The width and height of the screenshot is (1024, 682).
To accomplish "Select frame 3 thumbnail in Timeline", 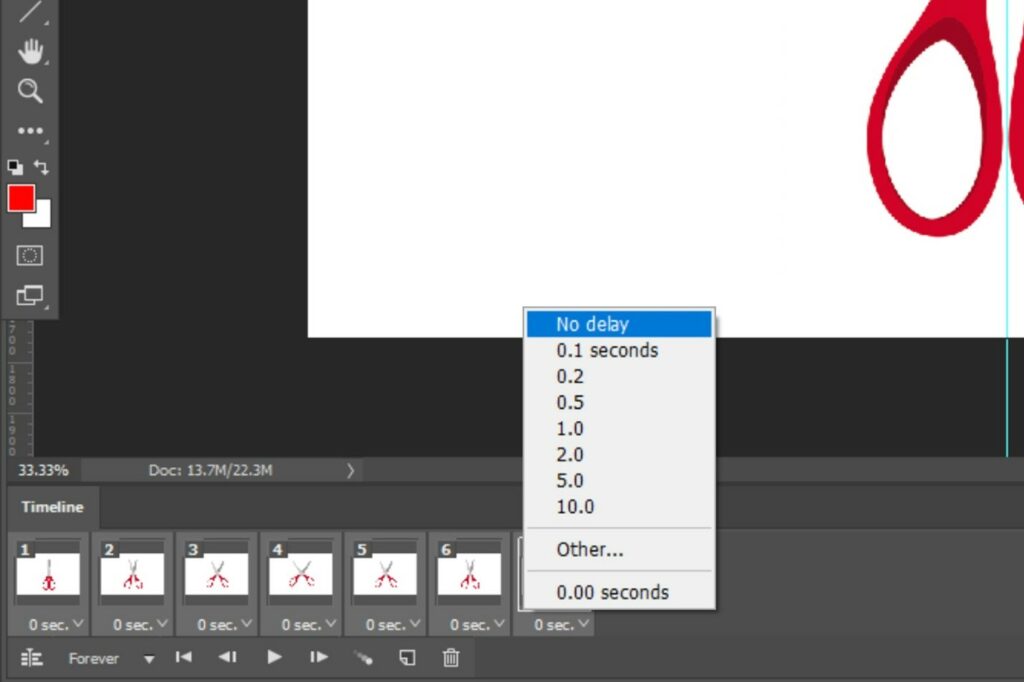I will click(217, 573).
